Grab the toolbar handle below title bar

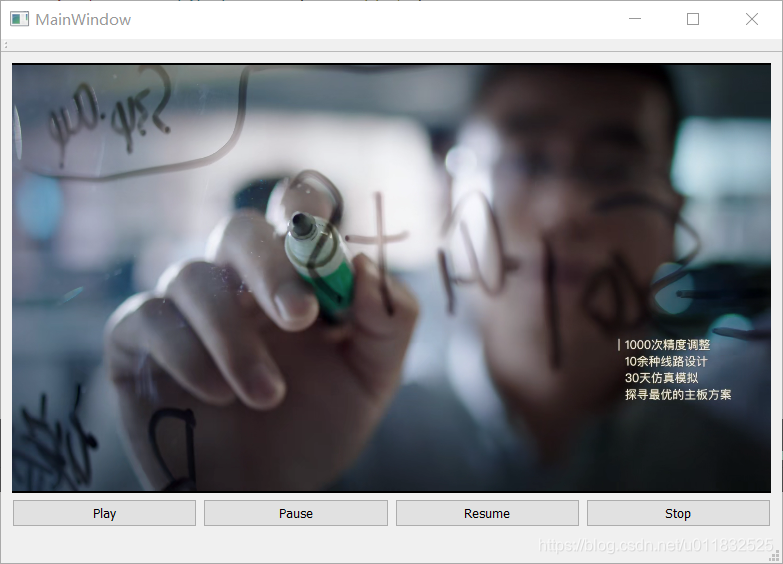pos(5,45)
